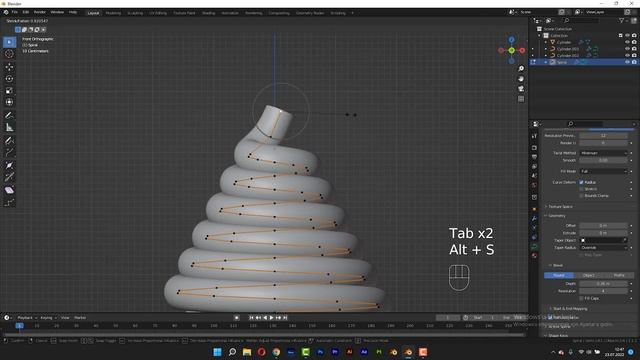Click the bevel Depth value slider
Screen dimensions: 640x360
[x=603, y=284]
